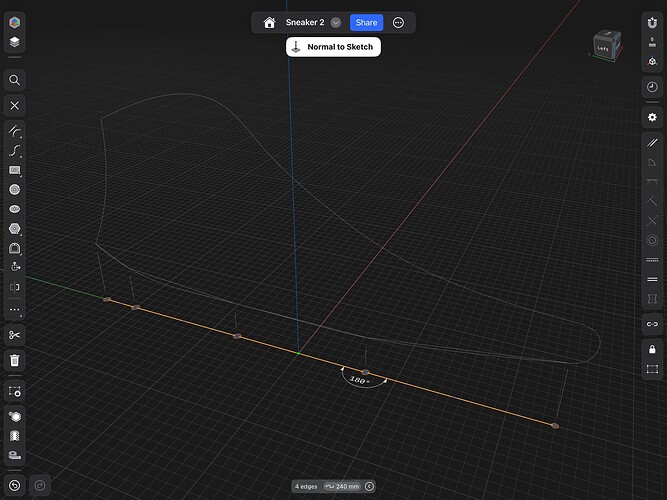Select the Rectangle sketch tool

pyautogui.click(x=14, y=170)
